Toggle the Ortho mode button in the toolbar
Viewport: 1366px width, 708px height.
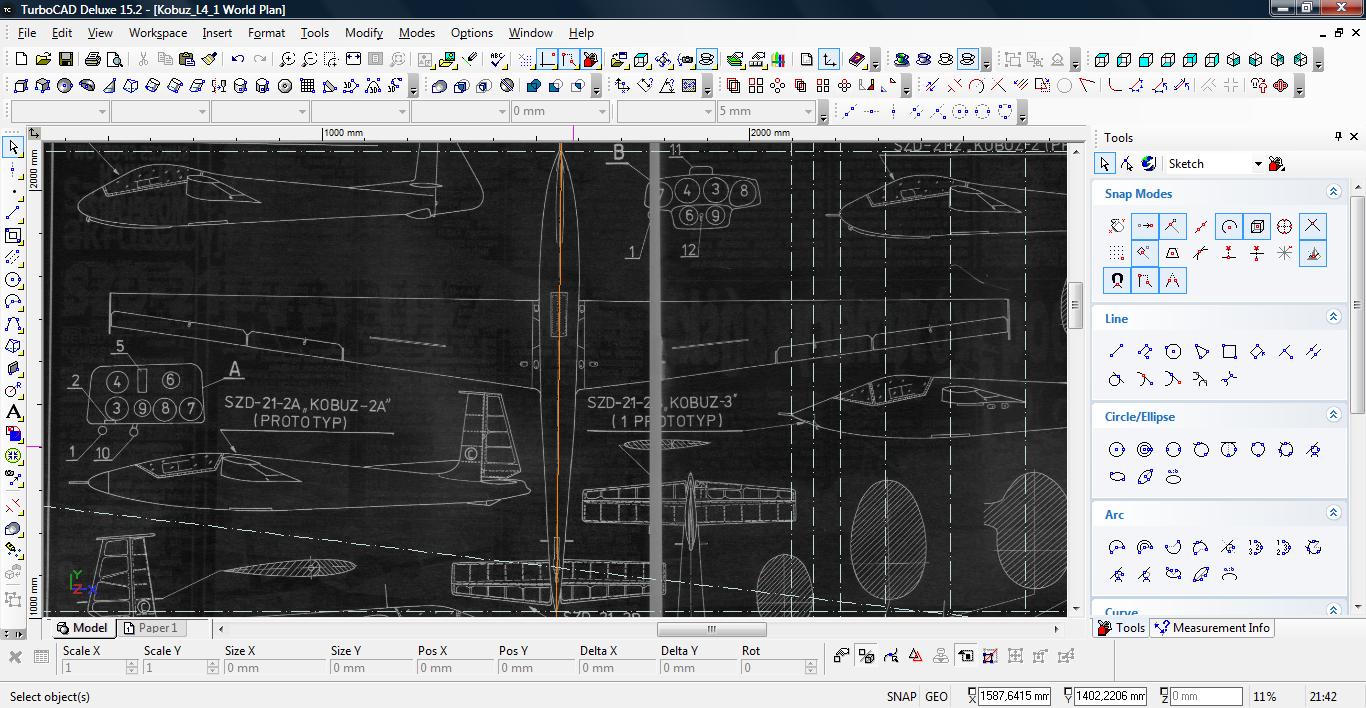coord(547,60)
